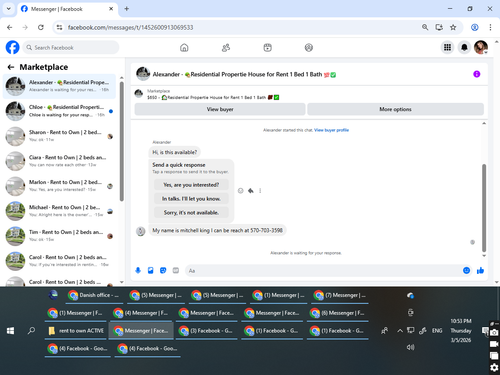Screen dimensions: 500x375
Task: Open Sharon Rent to Own conversation
Action: pos(59,136)
